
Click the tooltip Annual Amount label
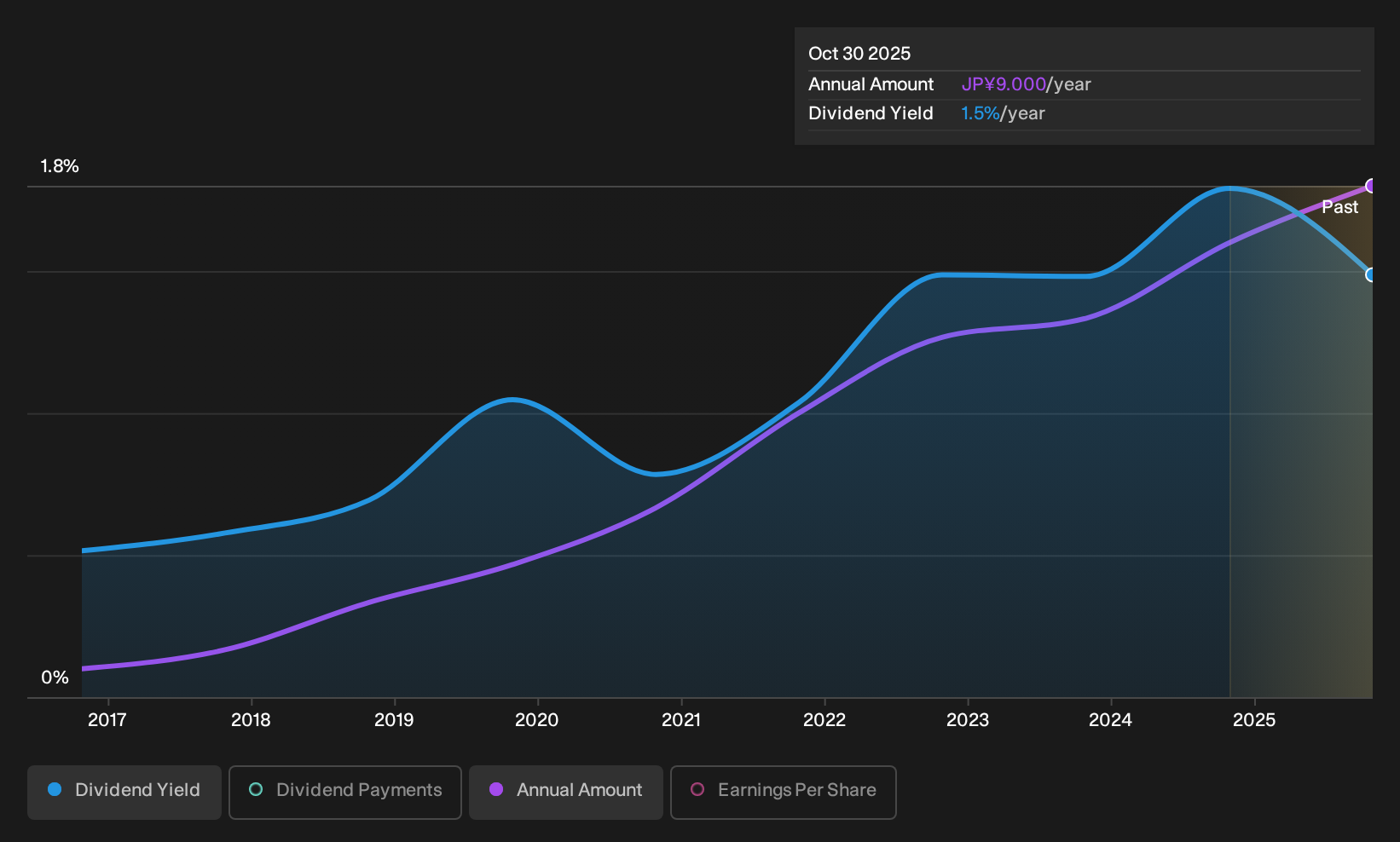[871, 84]
